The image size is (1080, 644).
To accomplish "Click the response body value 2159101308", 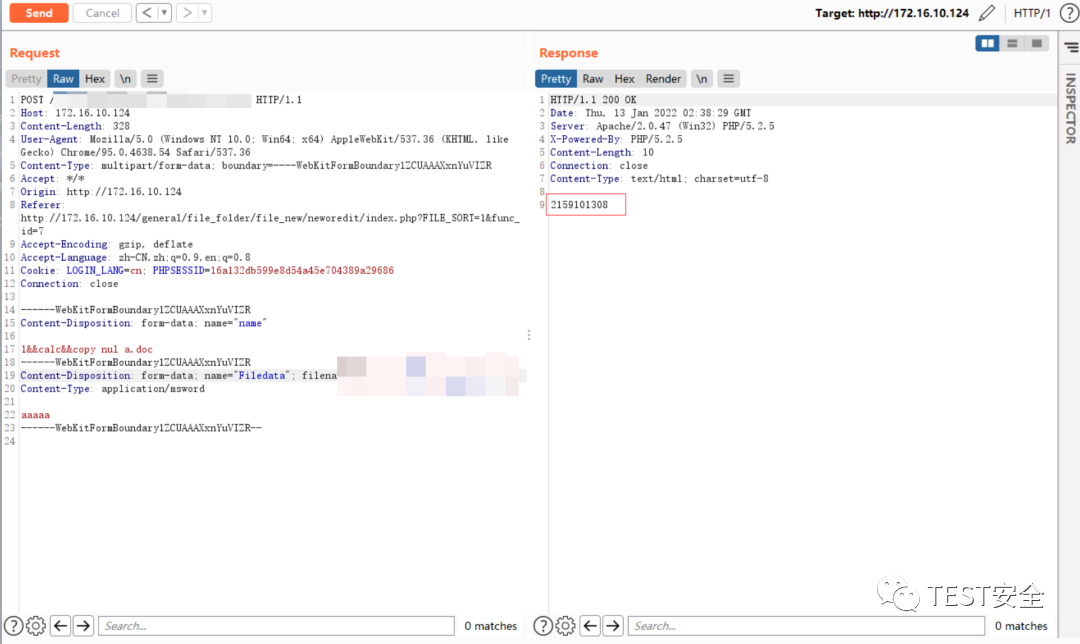I will tap(579, 205).
